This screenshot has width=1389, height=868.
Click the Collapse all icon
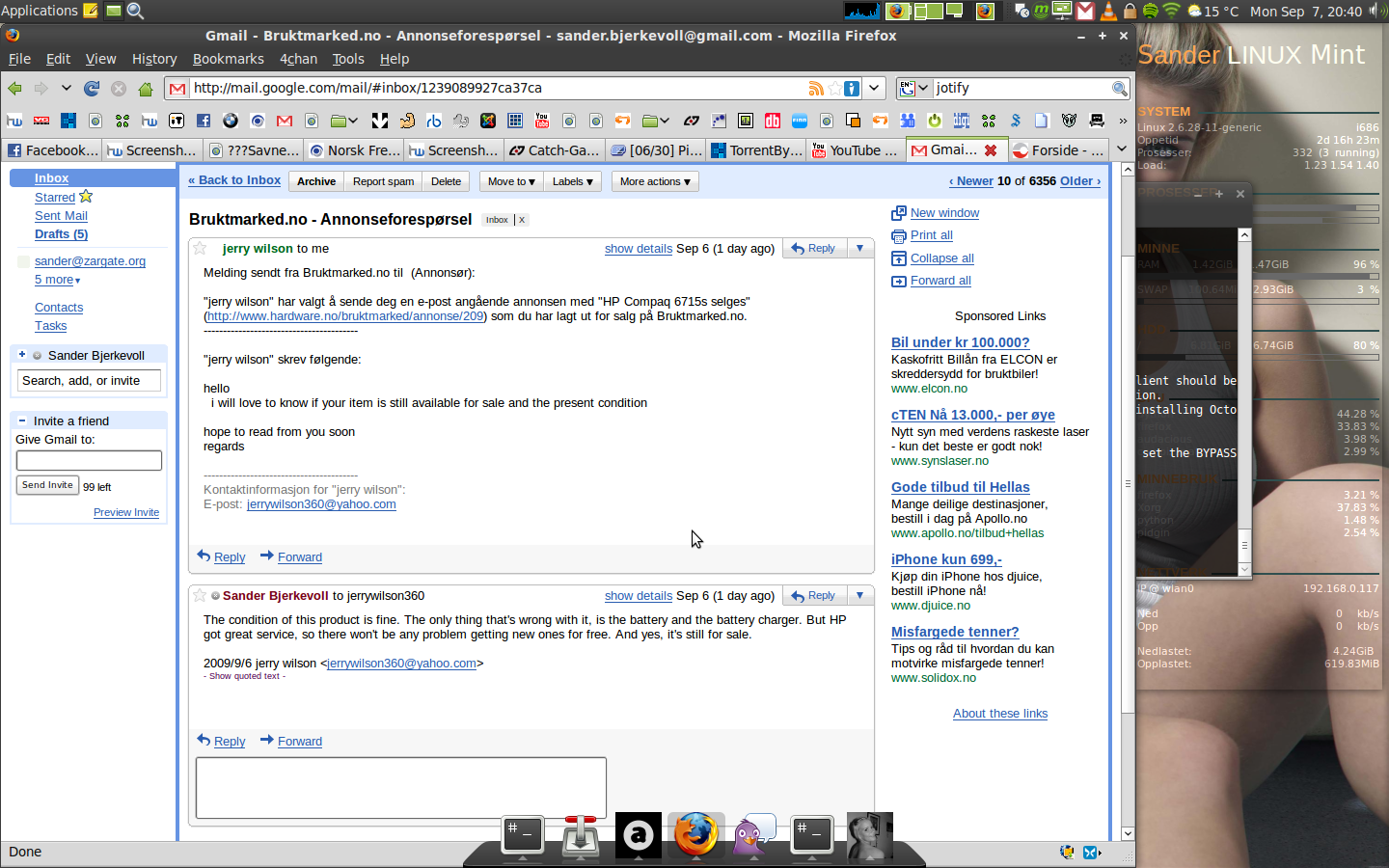tap(899, 258)
